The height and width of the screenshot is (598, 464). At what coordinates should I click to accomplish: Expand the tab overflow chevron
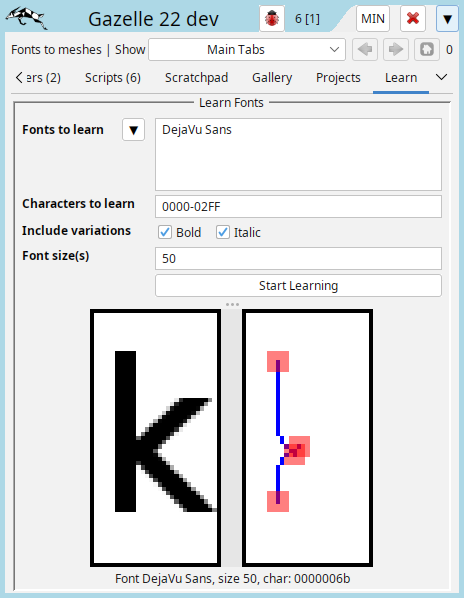pyautogui.click(x=442, y=77)
